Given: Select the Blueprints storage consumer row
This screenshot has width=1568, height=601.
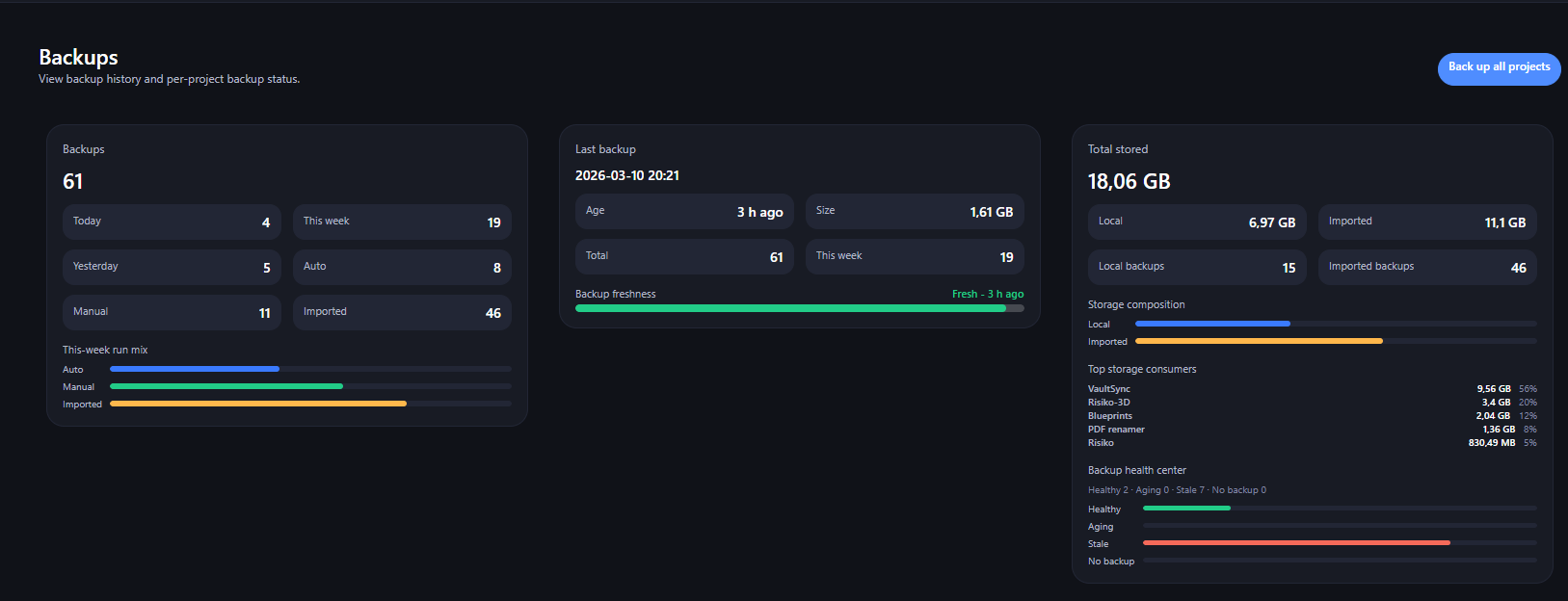Looking at the screenshot, I should click(1312, 416).
